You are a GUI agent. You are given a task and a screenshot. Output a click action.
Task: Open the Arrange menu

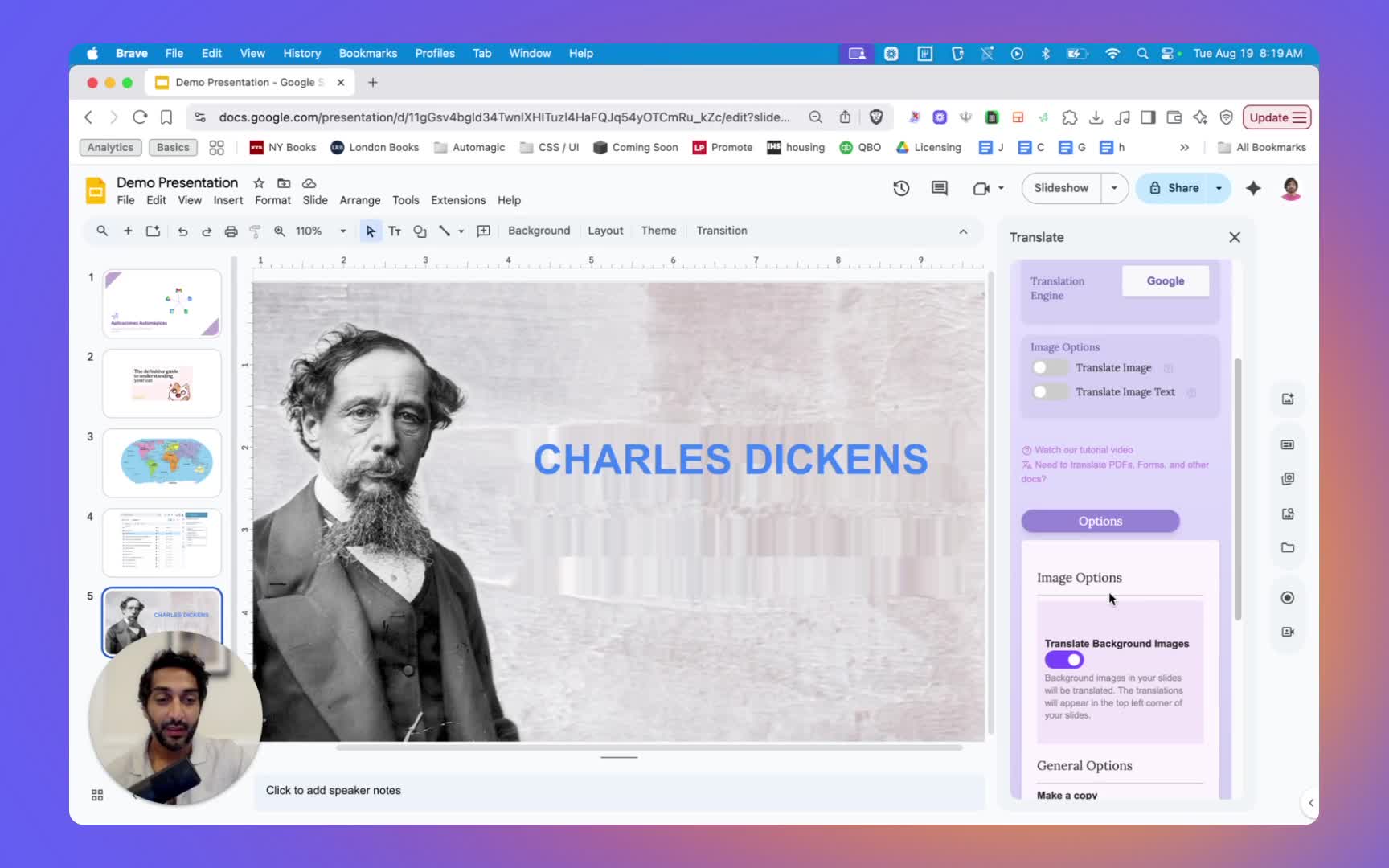359,200
